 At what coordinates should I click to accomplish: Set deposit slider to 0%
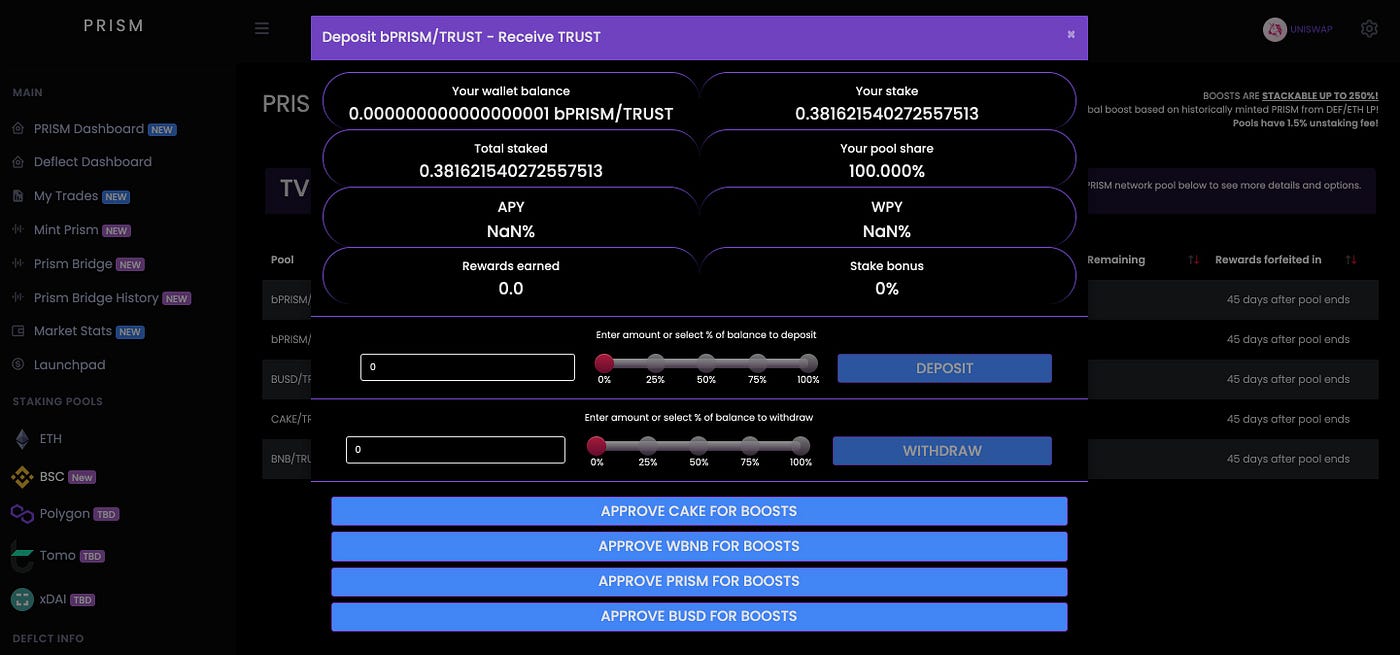pyautogui.click(x=604, y=362)
